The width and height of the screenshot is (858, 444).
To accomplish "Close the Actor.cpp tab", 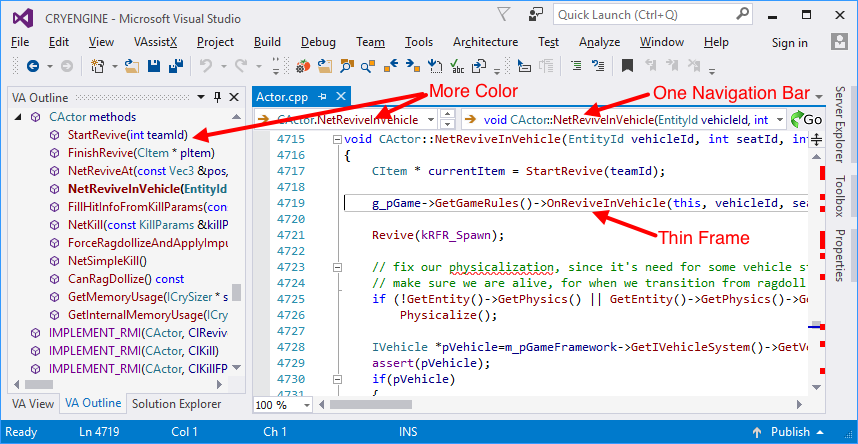I will [x=340, y=97].
